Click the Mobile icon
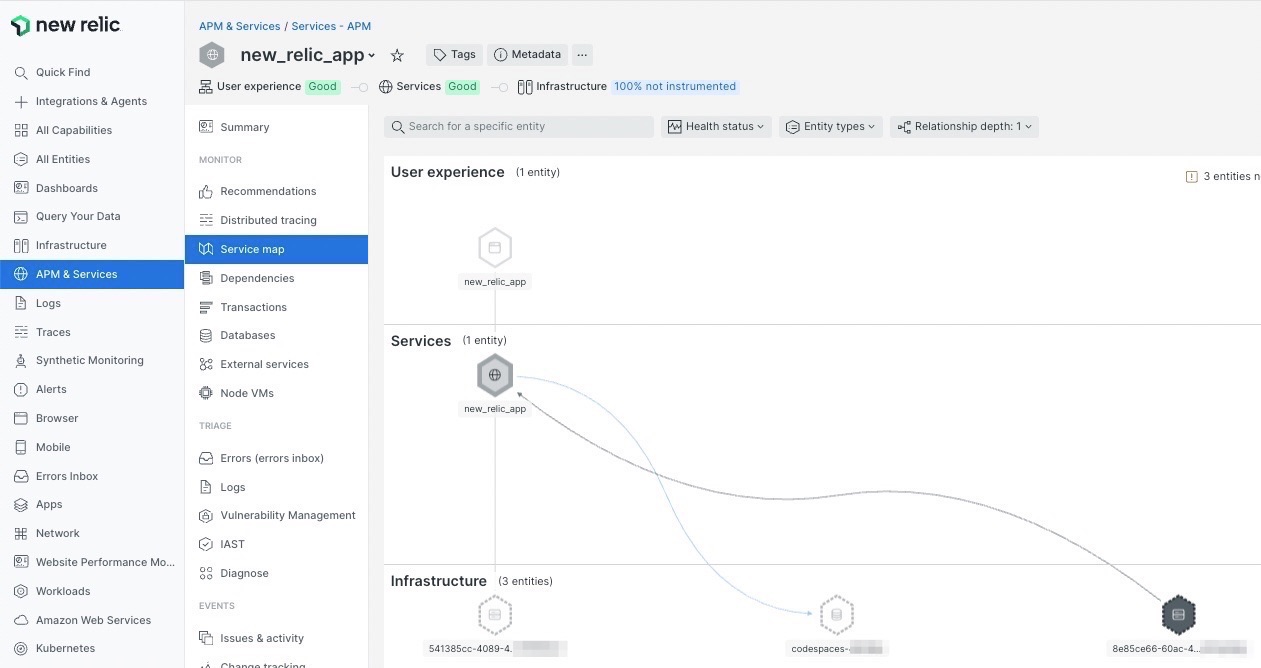This screenshot has width=1261, height=668. 21,447
